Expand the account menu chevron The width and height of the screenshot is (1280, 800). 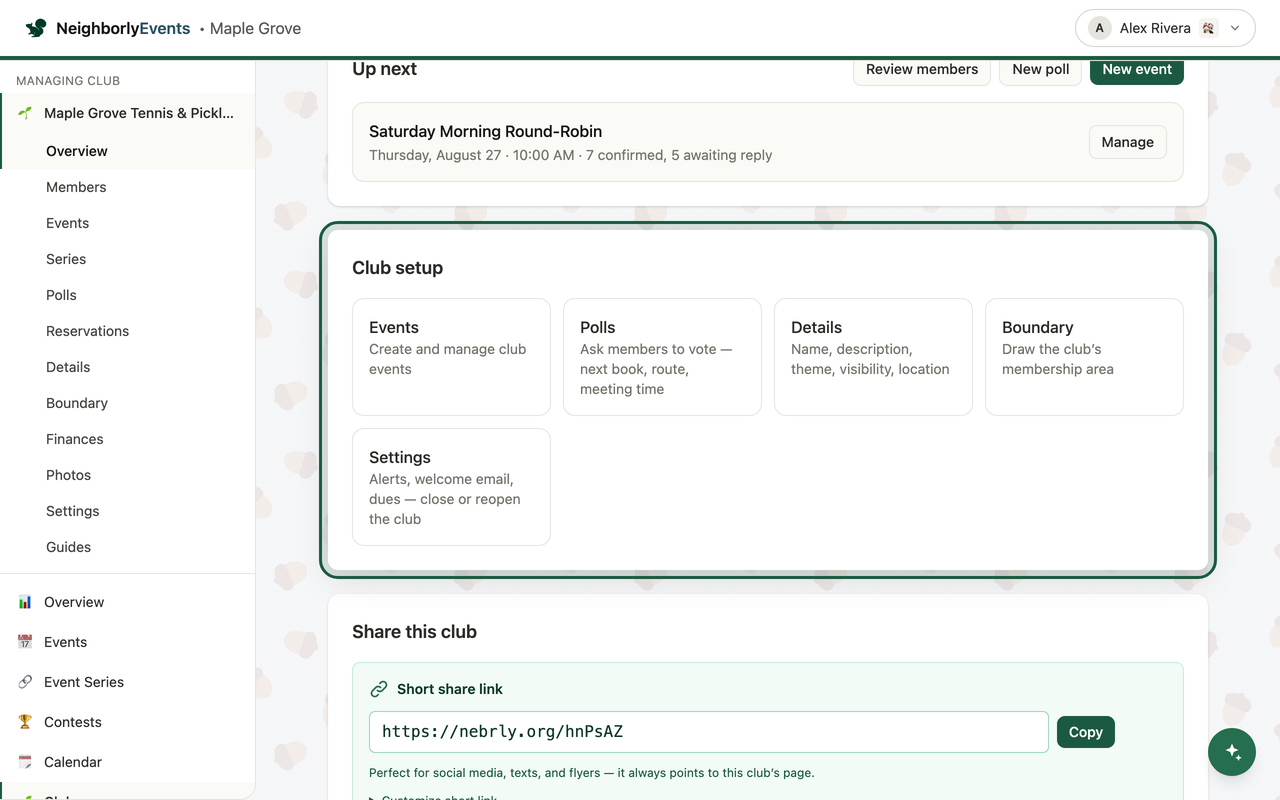1235,28
